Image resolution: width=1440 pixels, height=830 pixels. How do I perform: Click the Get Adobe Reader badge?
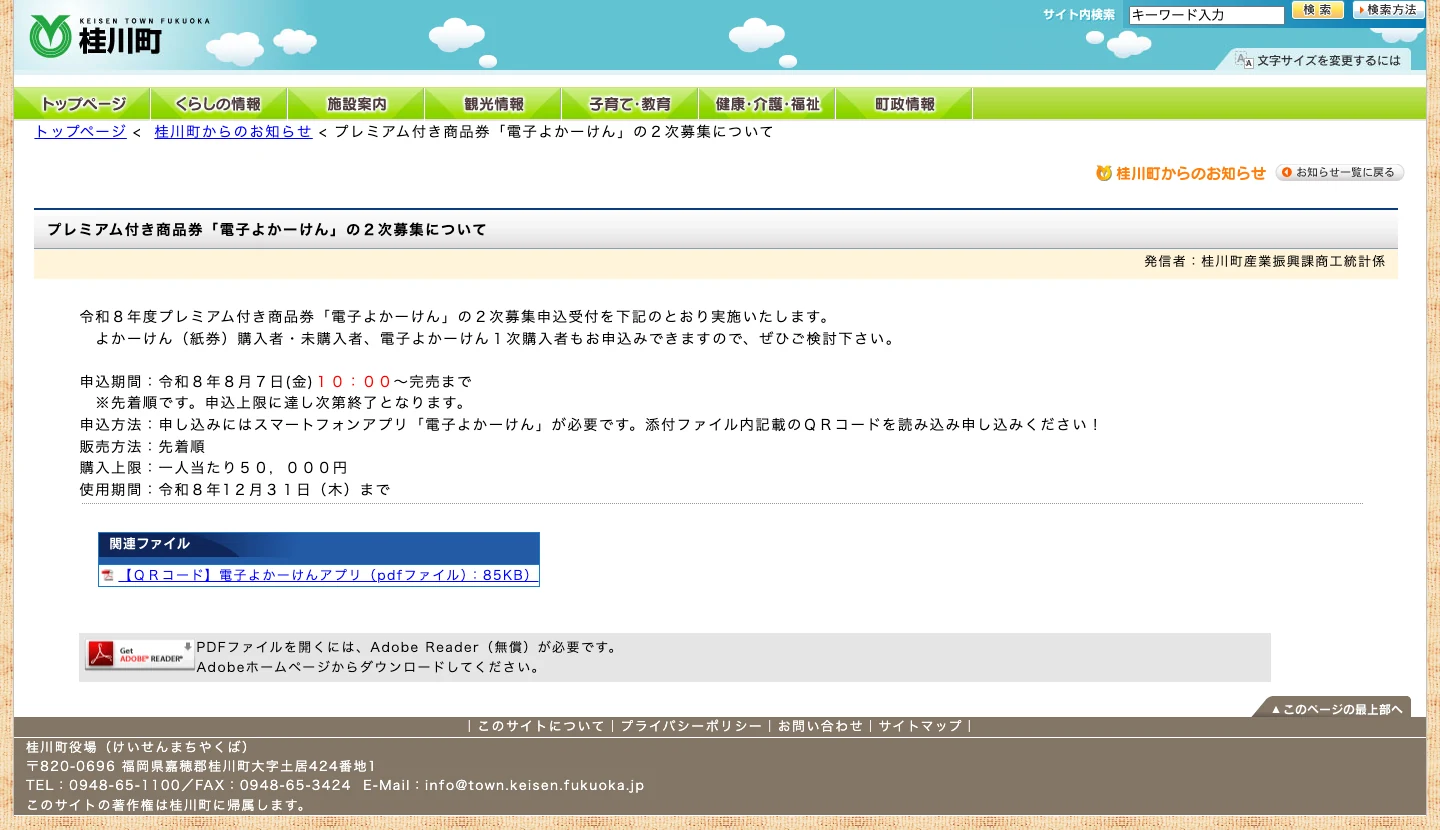140,655
